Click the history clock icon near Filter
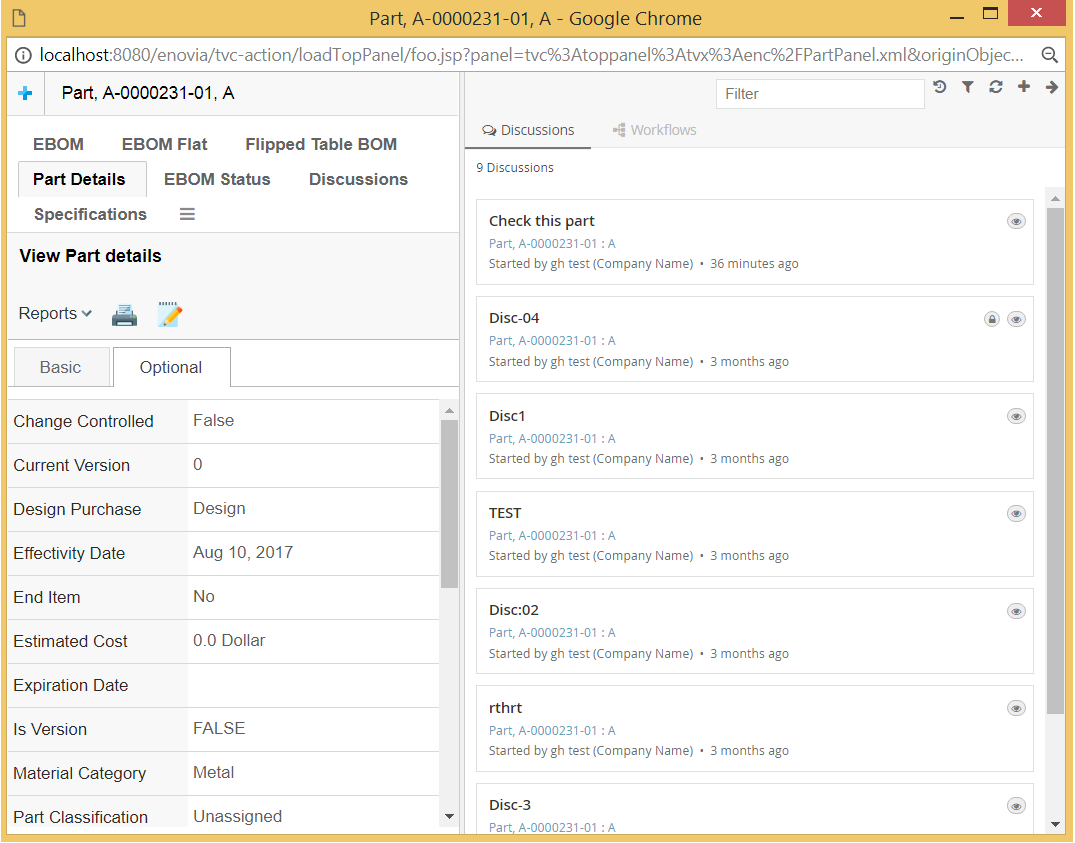 940,87
